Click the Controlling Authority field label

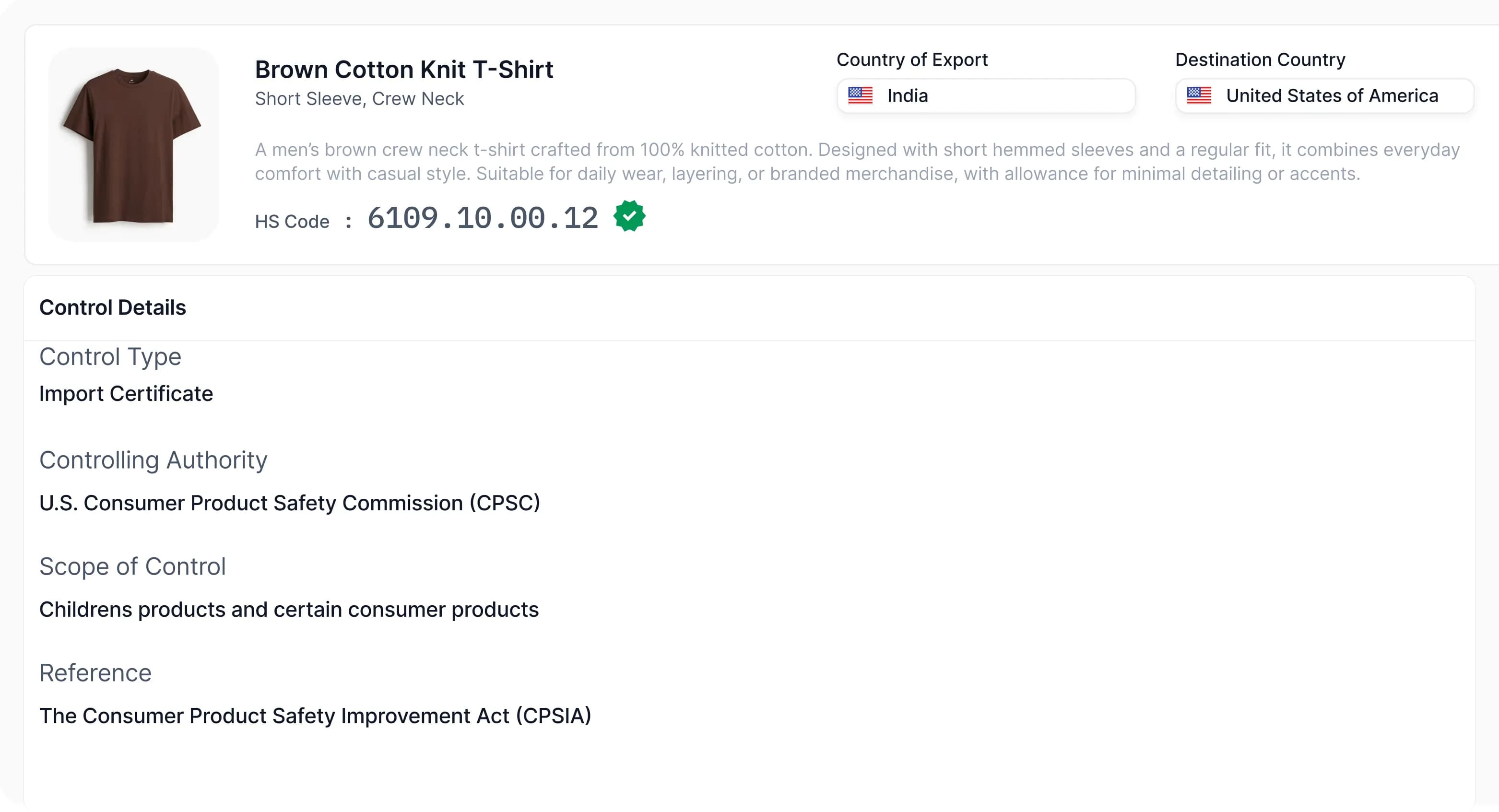pos(153,460)
